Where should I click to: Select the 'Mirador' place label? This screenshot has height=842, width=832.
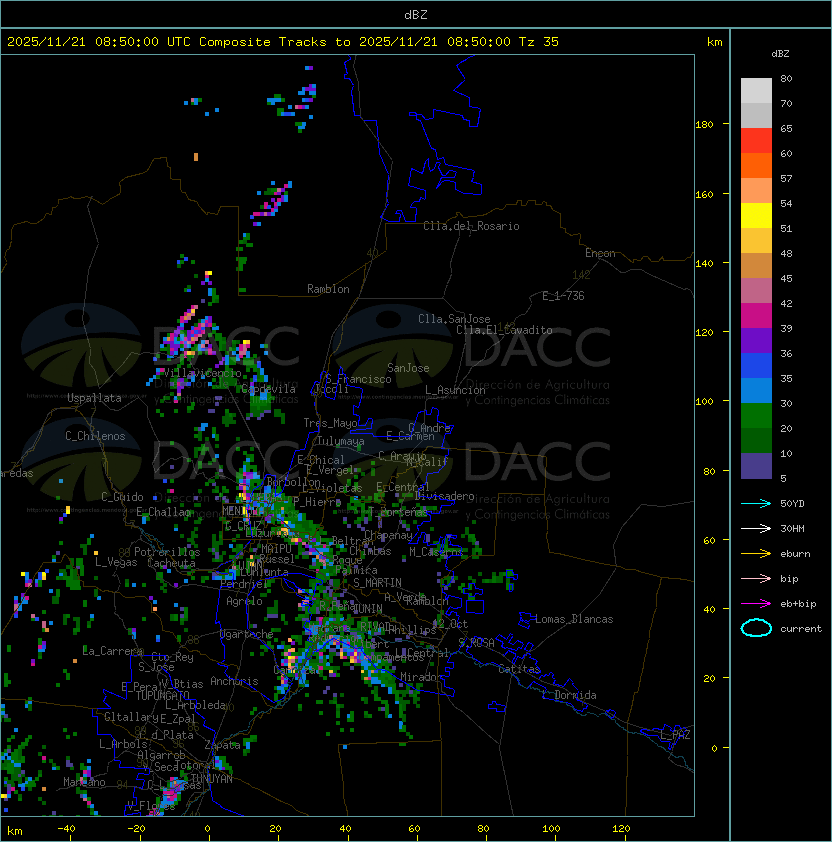422,677
